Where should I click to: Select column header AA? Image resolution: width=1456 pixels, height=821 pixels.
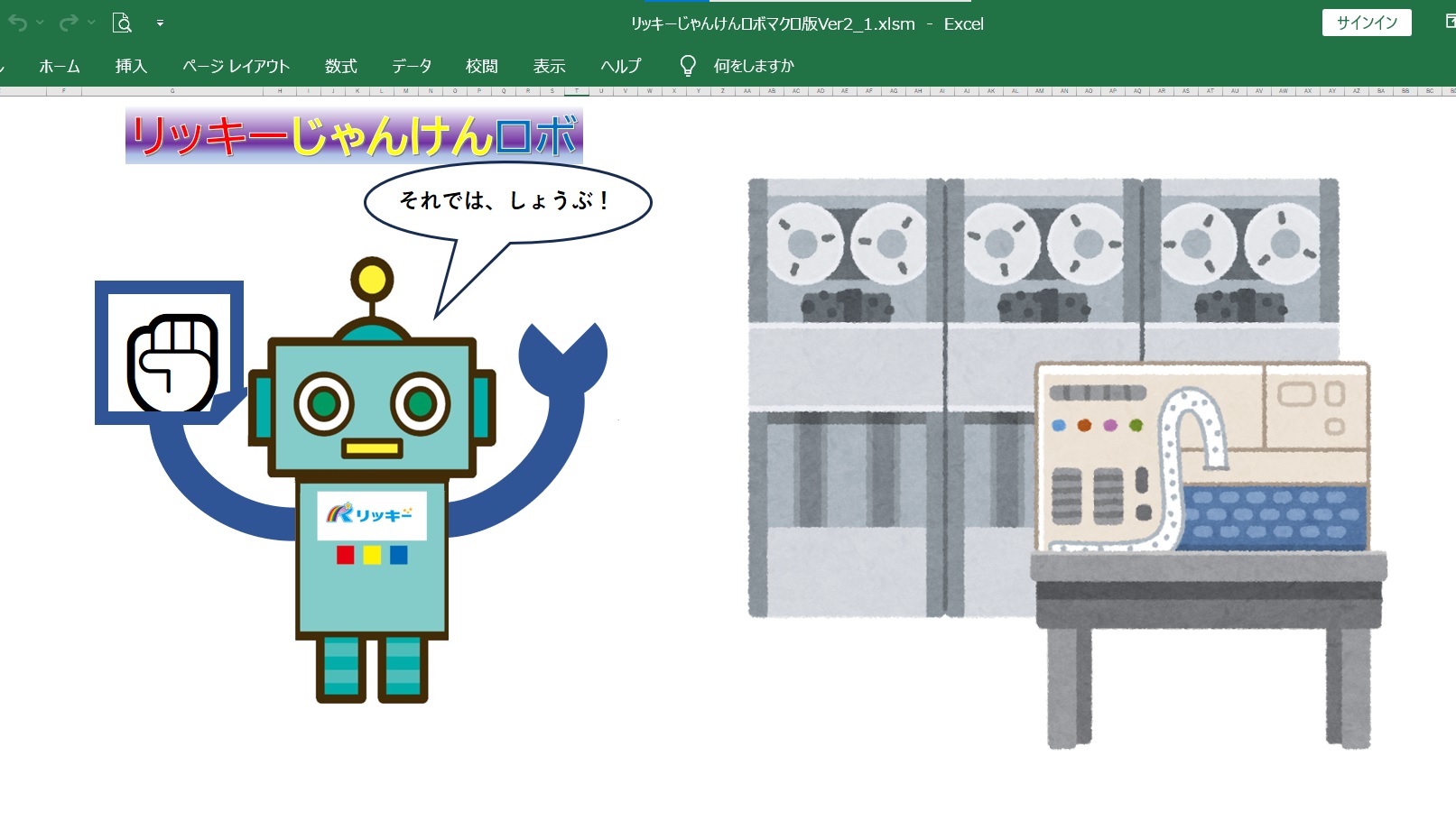coord(747,91)
